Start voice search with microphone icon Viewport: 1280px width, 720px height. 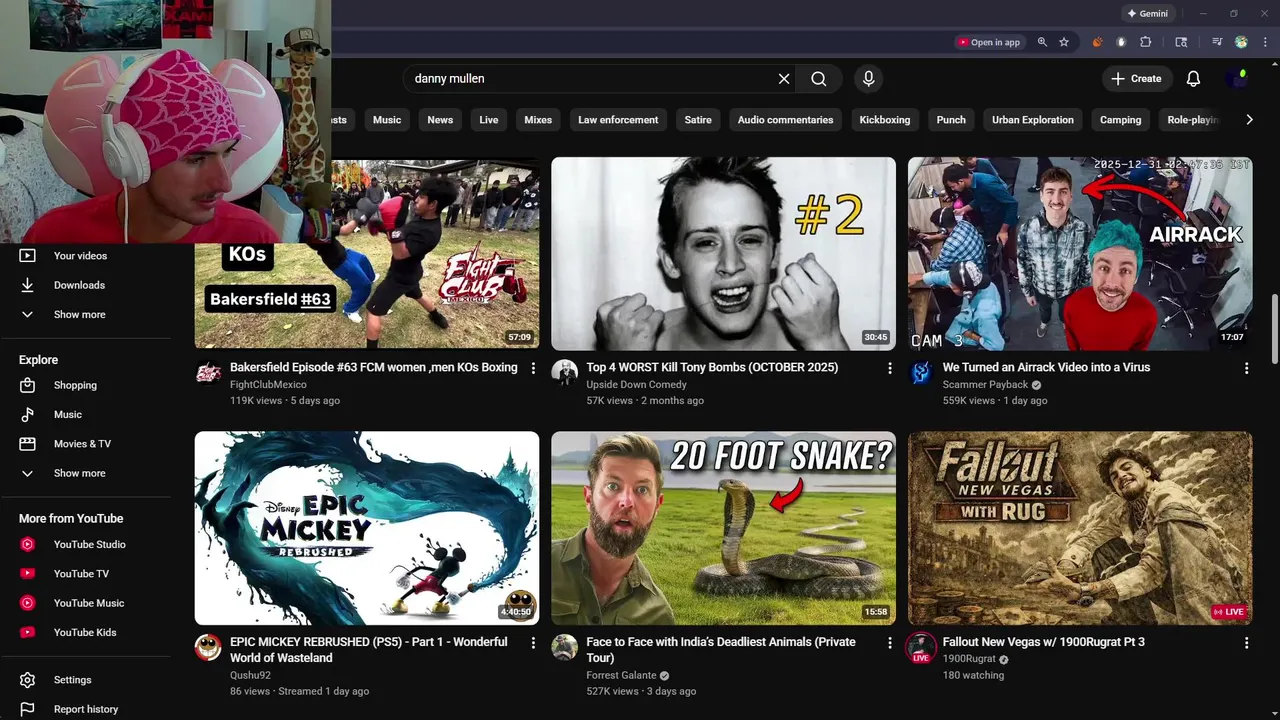(868, 79)
